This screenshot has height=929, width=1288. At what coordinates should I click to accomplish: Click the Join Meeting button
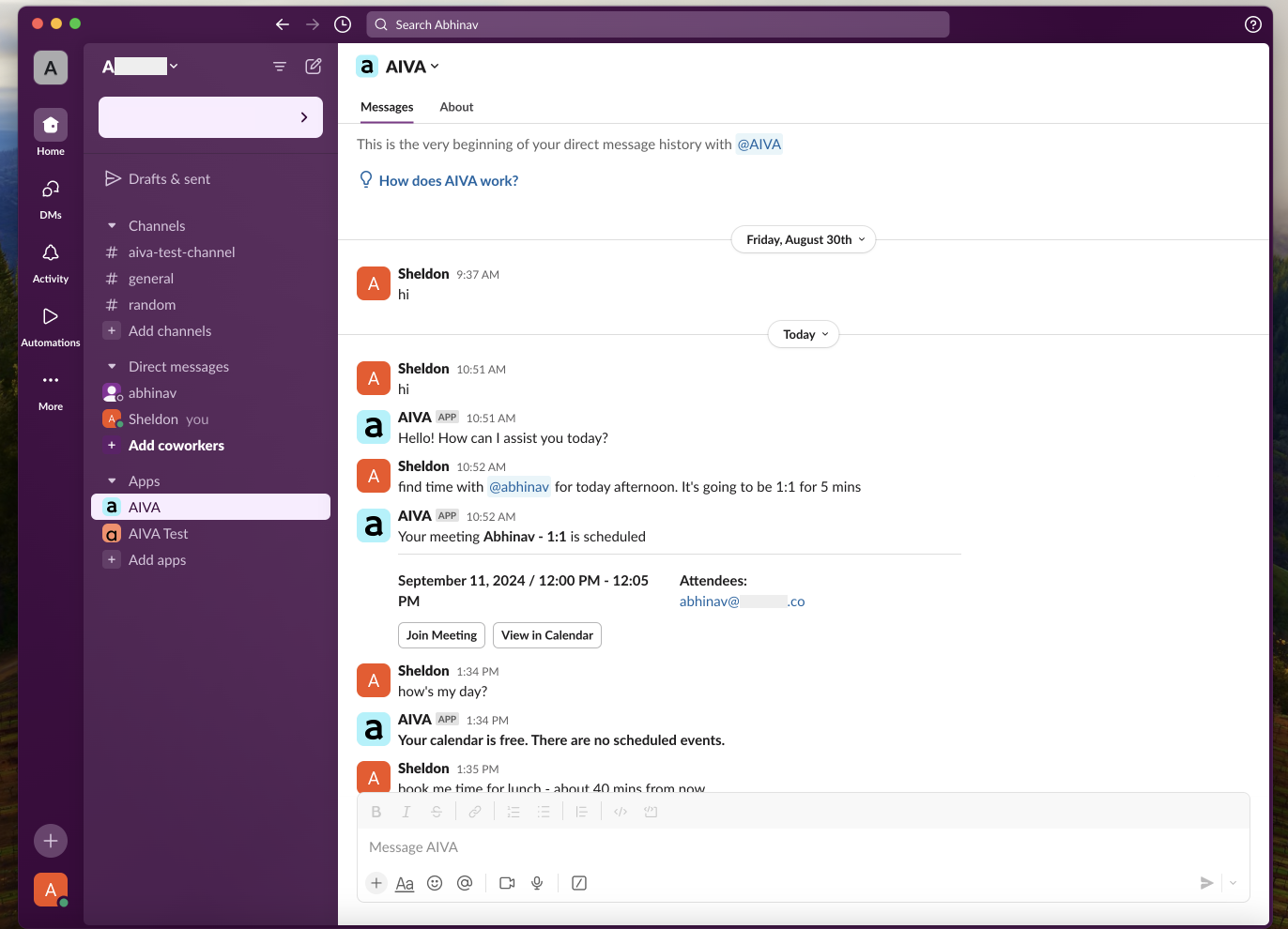(x=441, y=635)
